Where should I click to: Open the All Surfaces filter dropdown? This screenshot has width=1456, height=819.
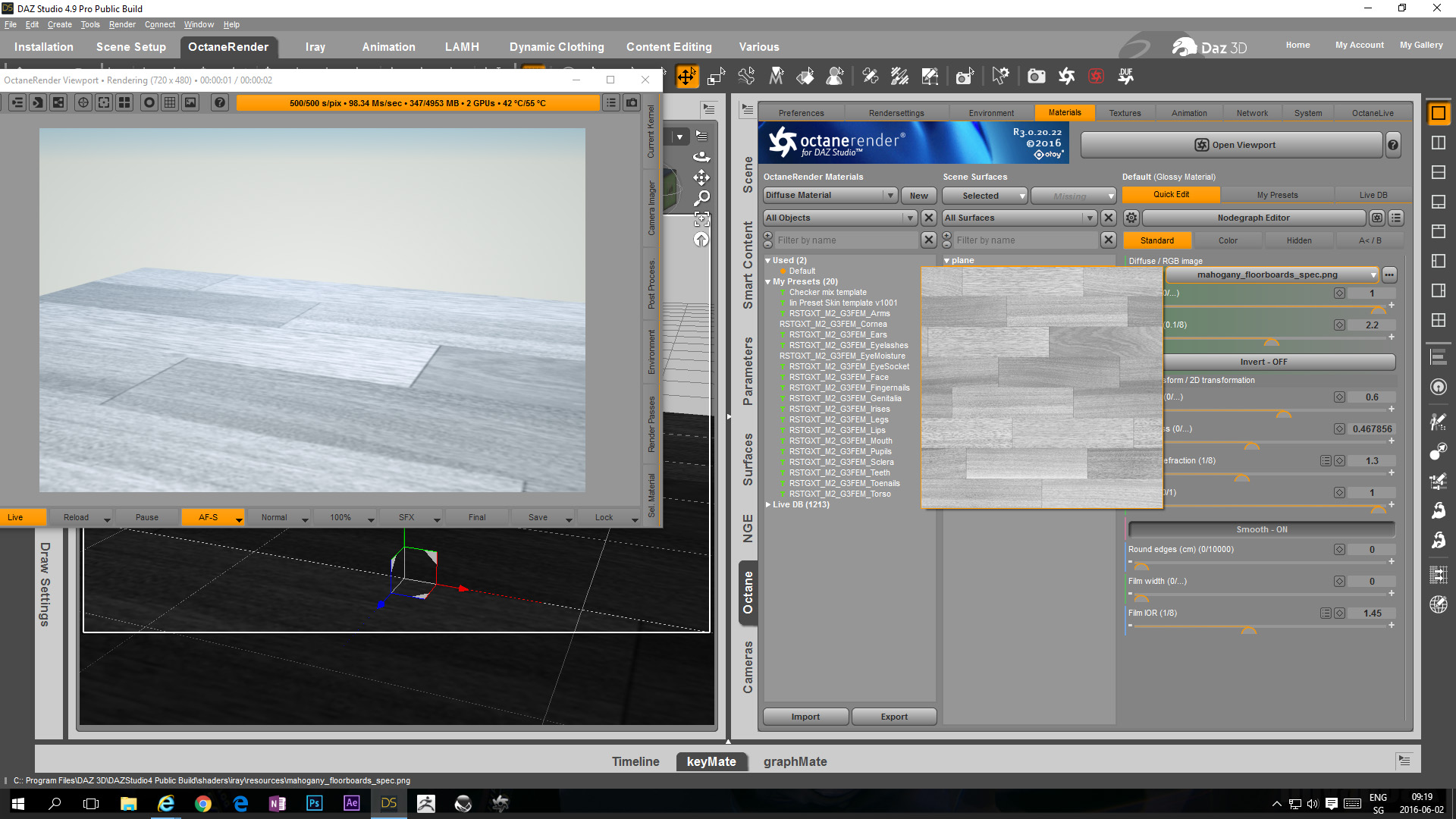click(1020, 218)
